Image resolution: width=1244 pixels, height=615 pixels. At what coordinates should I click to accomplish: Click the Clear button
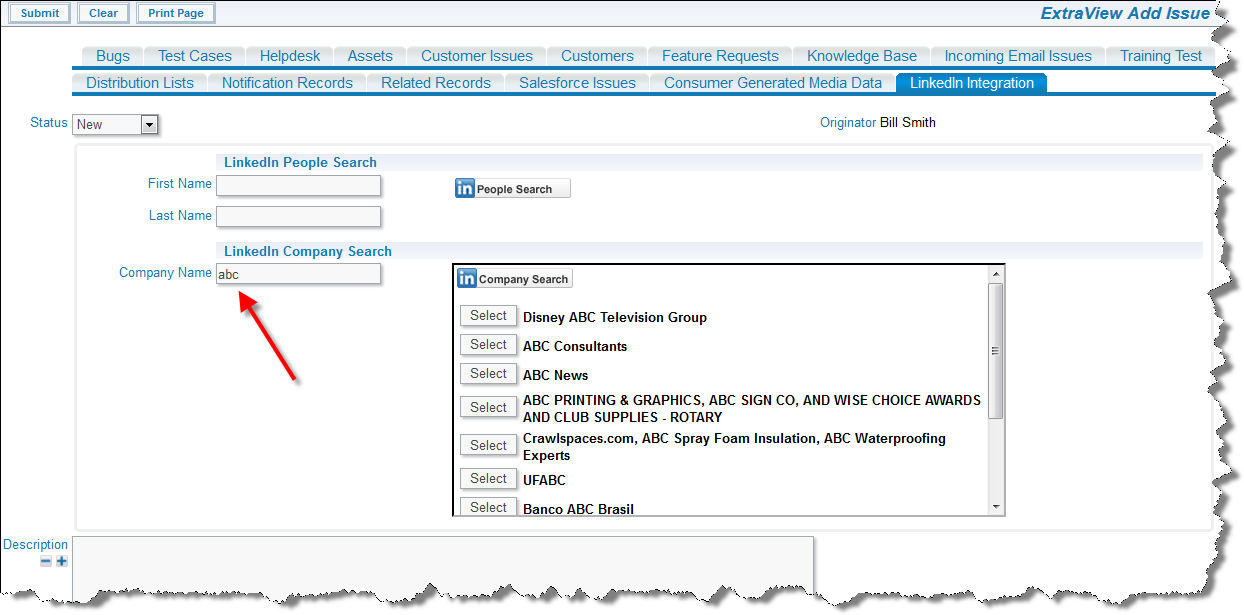103,13
